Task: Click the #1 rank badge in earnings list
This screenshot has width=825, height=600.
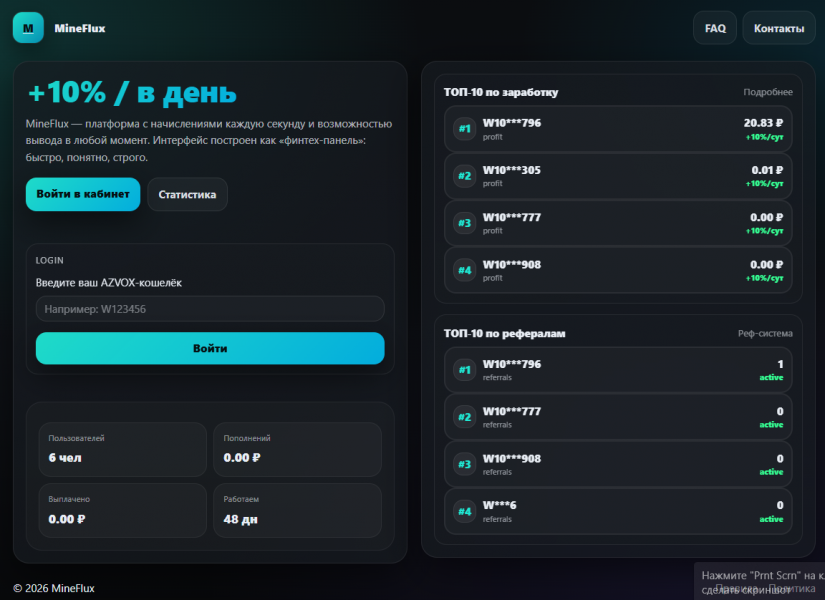Action: [464, 129]
